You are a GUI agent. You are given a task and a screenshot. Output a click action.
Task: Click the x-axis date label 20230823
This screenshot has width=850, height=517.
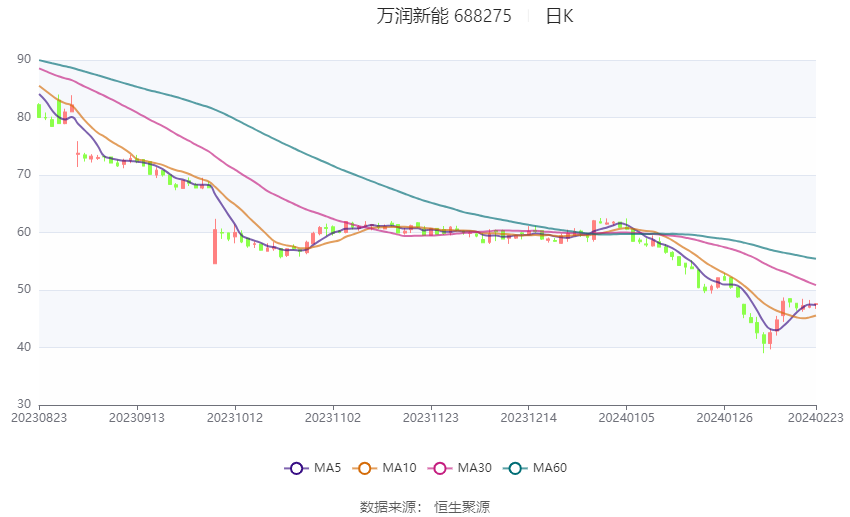click(39, 418)
